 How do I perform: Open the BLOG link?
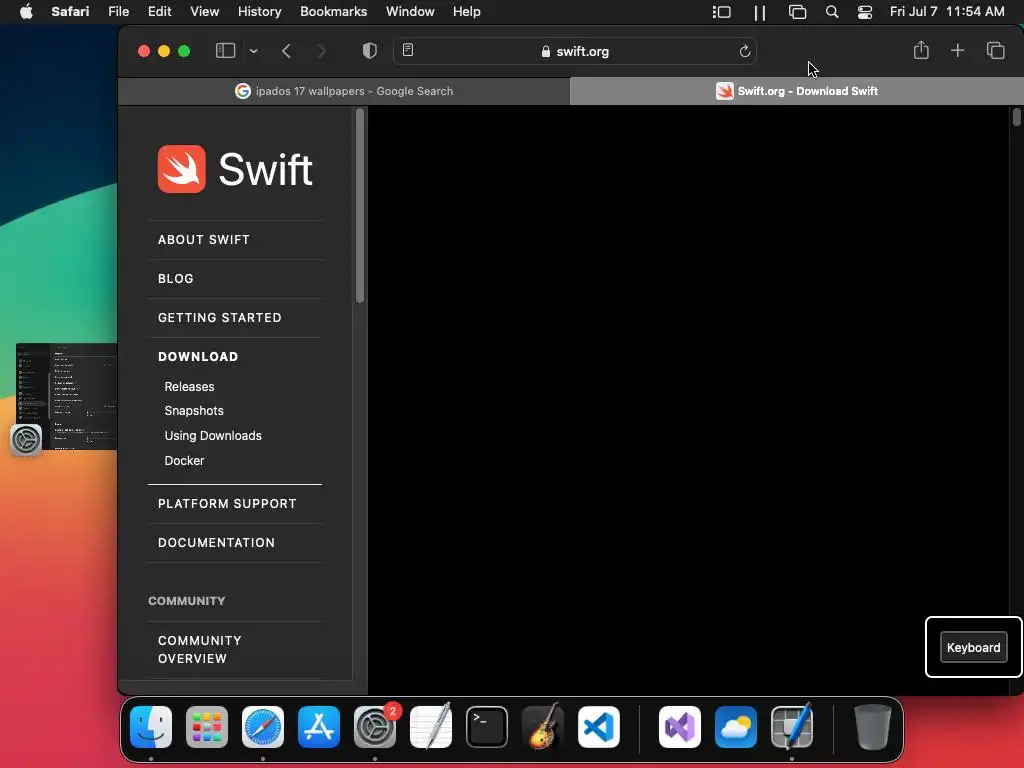click(176, 279)
